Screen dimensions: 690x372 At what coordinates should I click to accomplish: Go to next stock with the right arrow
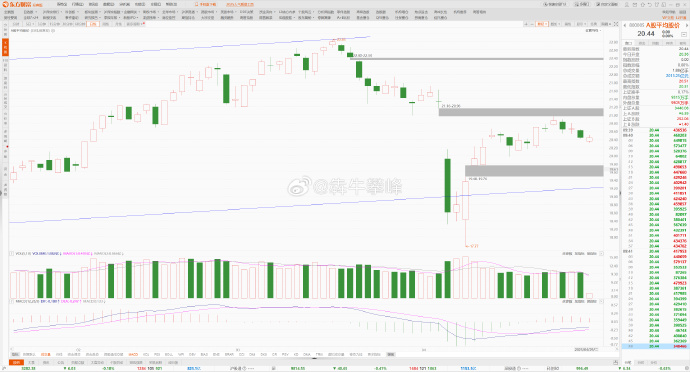point(687,26)
